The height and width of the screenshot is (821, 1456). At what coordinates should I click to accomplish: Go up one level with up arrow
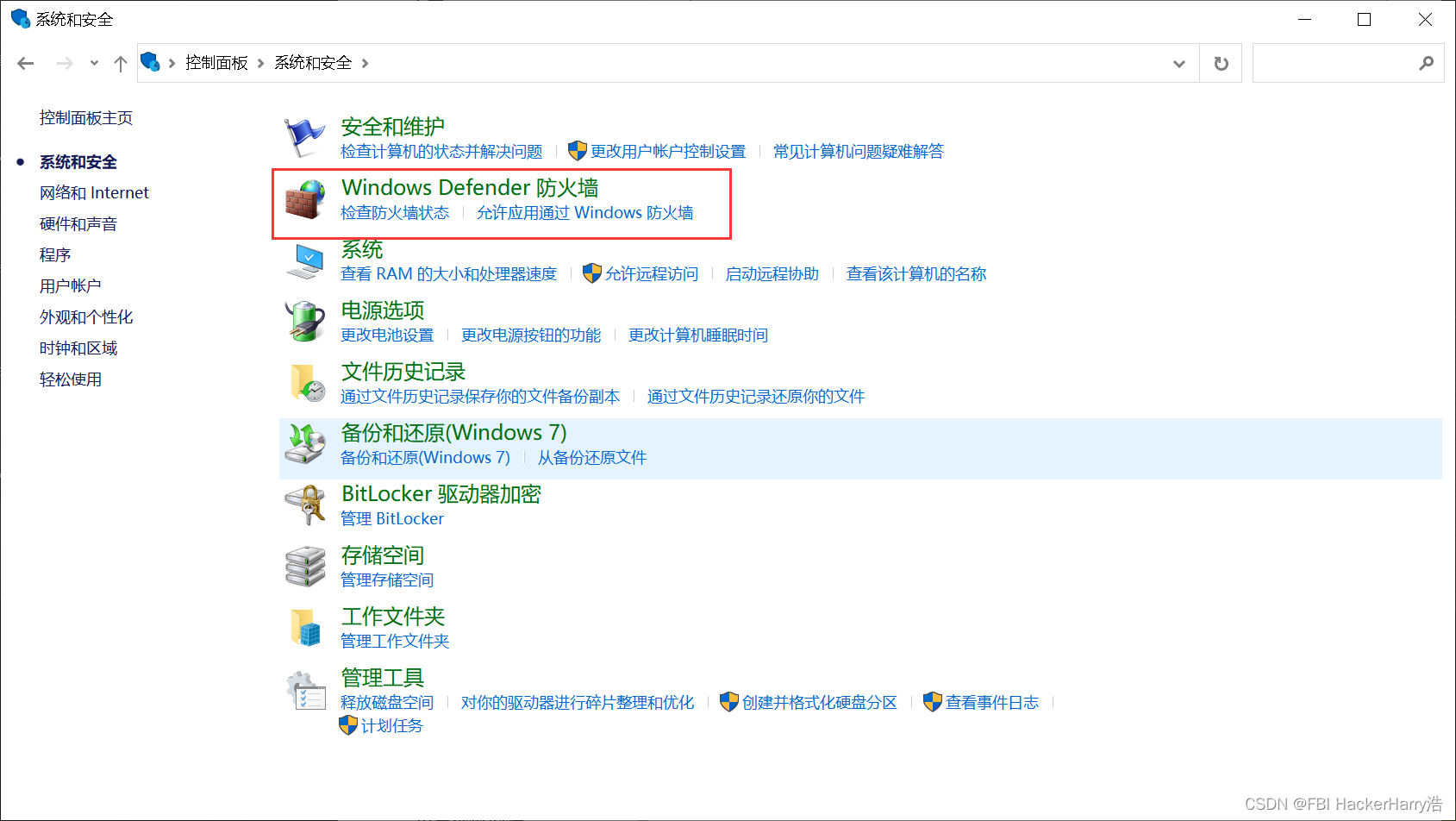tap(121, 63)
